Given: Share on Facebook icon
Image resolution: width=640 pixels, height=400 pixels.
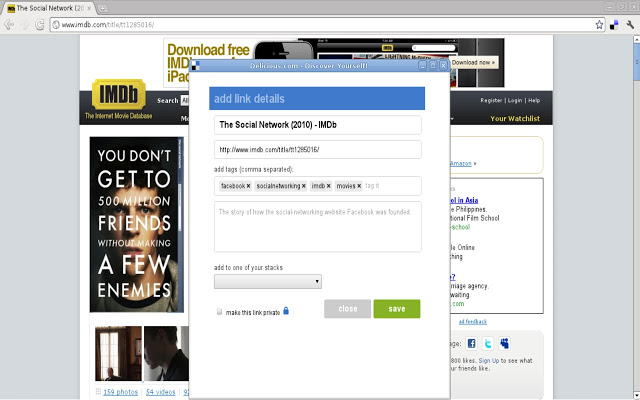Looking at the screenshot, I should point(471,343).
